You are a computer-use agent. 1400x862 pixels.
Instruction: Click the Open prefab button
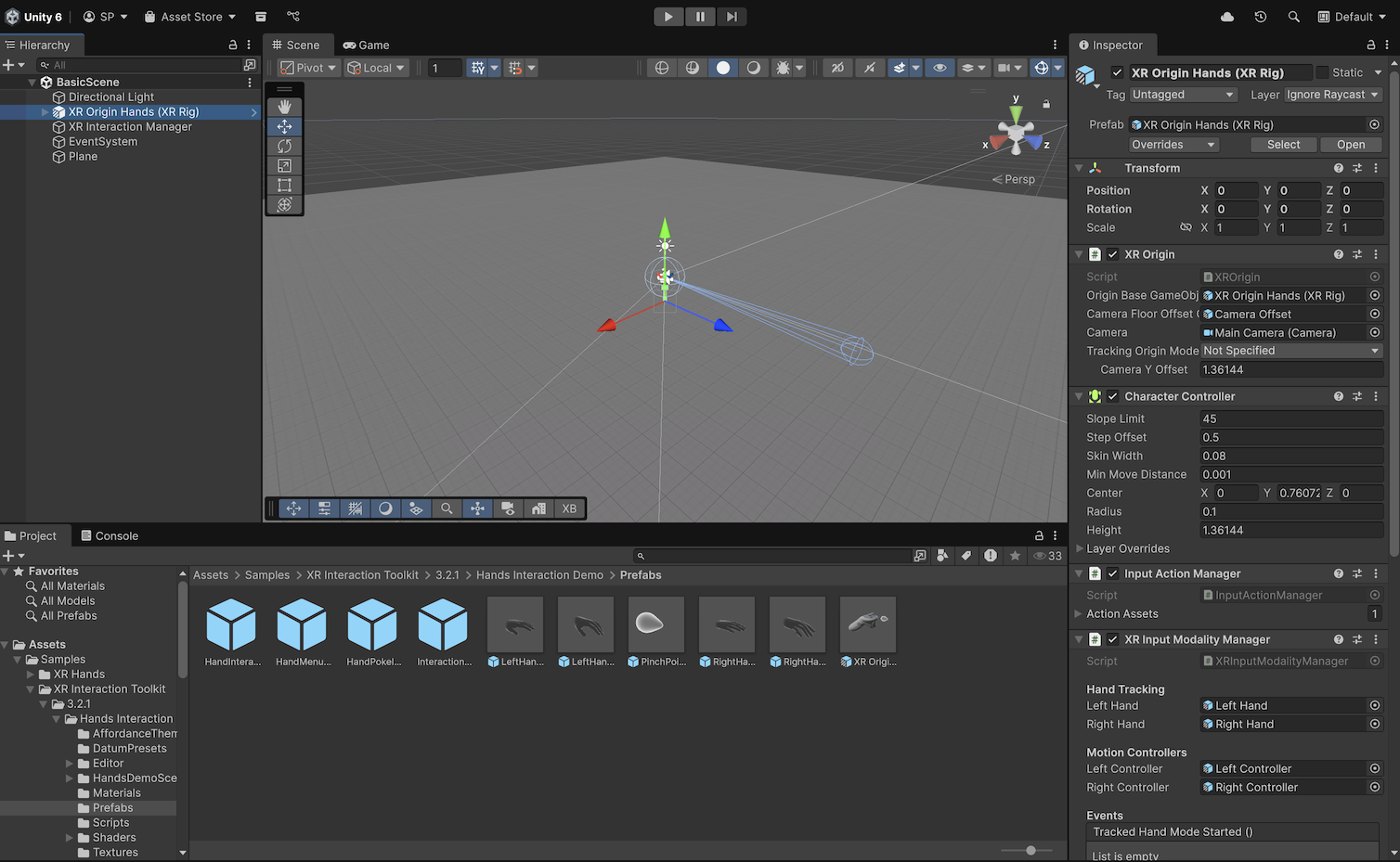coord(1350,145)
